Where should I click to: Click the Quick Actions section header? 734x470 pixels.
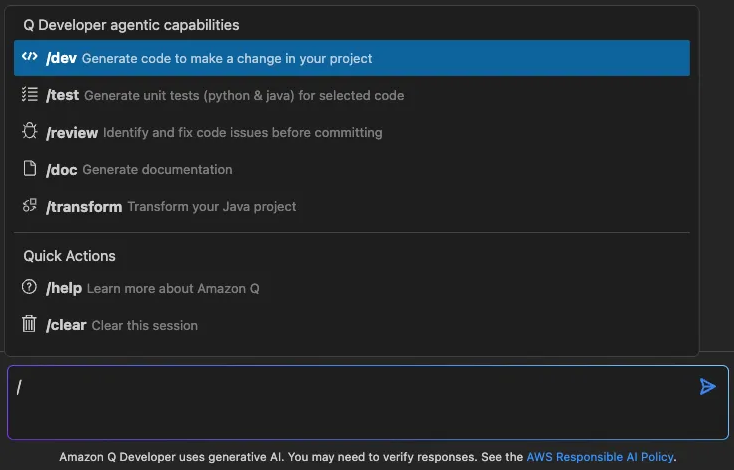point(70,256)
